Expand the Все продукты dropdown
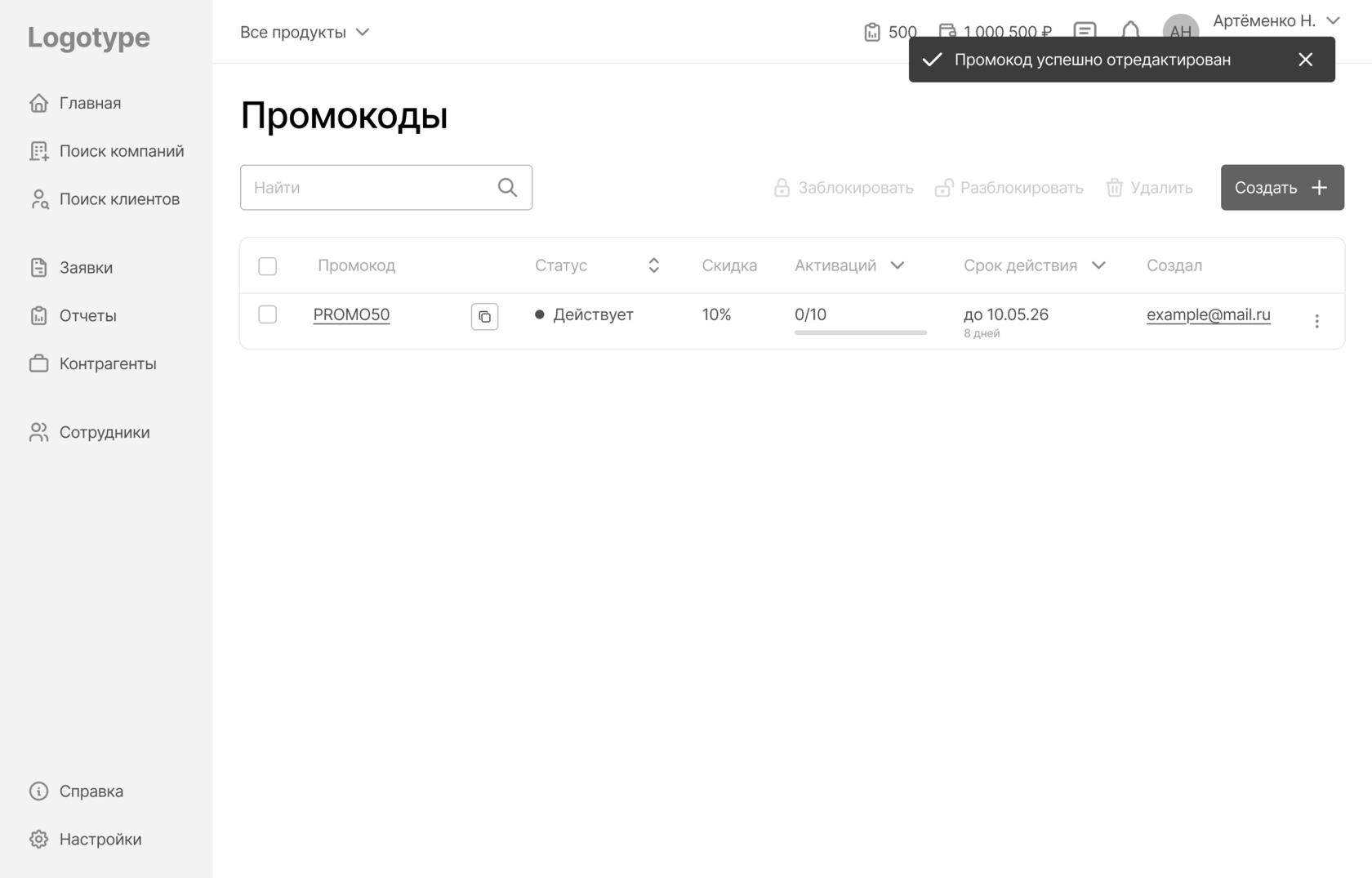This screenshot has height=878, width=1372. click(305, 32)
